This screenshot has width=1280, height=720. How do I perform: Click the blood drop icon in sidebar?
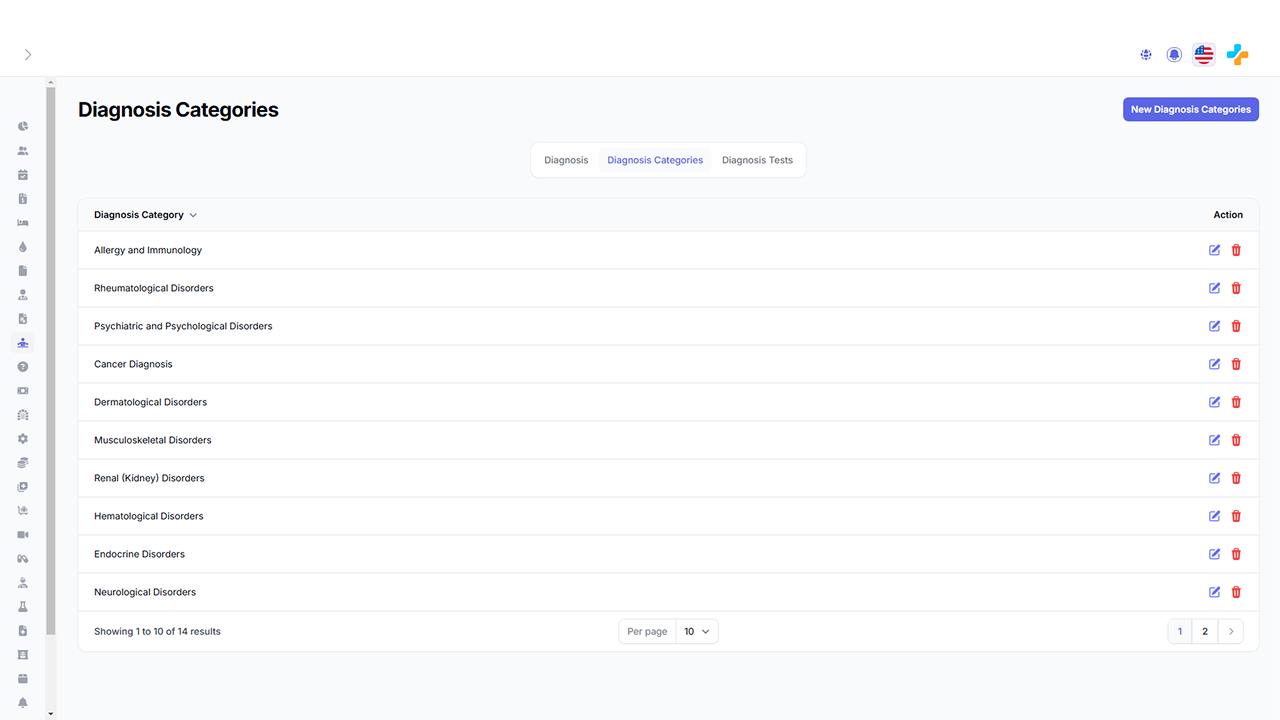(x=23, y=247)
